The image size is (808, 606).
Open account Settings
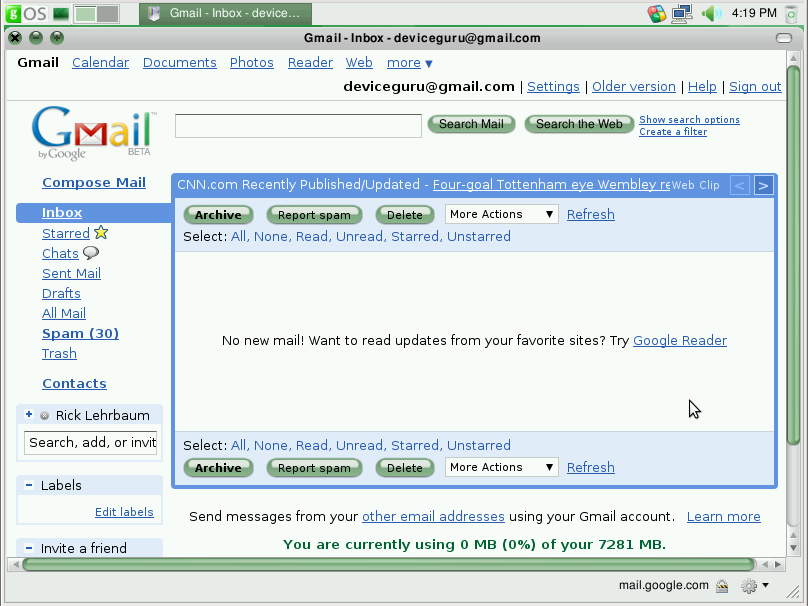pos(553,87)
